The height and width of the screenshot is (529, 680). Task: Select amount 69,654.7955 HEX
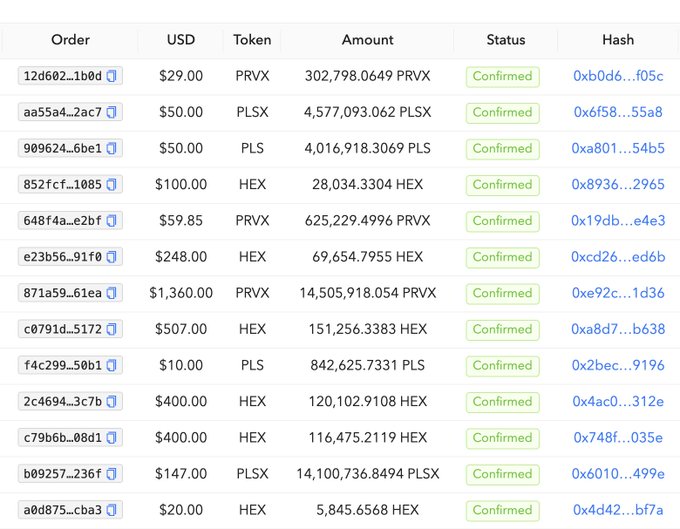367,257
